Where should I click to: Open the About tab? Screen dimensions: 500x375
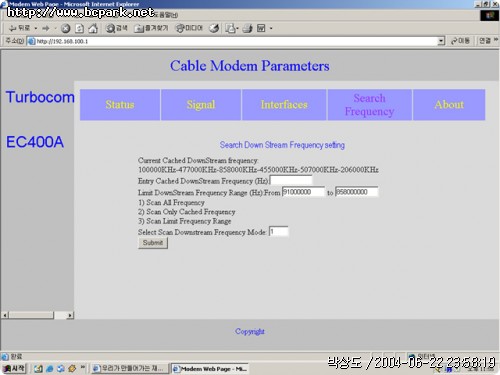pyautogui.click(x=449, y=105)
